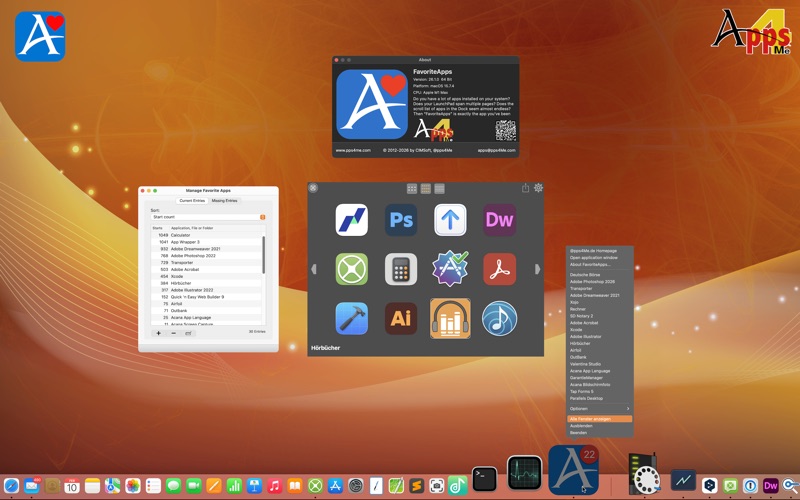Open Xojo icon in the favorites grid
Viewport: 800px width, 500px height.
click(352, 269)
